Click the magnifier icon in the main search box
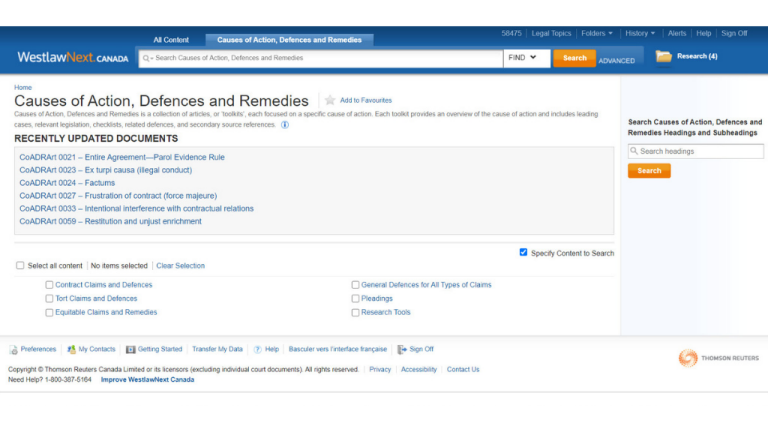 pos(145,58)
